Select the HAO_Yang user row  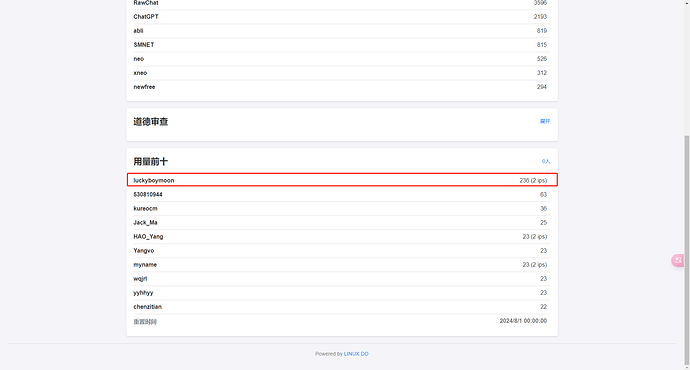pyautogui.click(x=342, y=237)
